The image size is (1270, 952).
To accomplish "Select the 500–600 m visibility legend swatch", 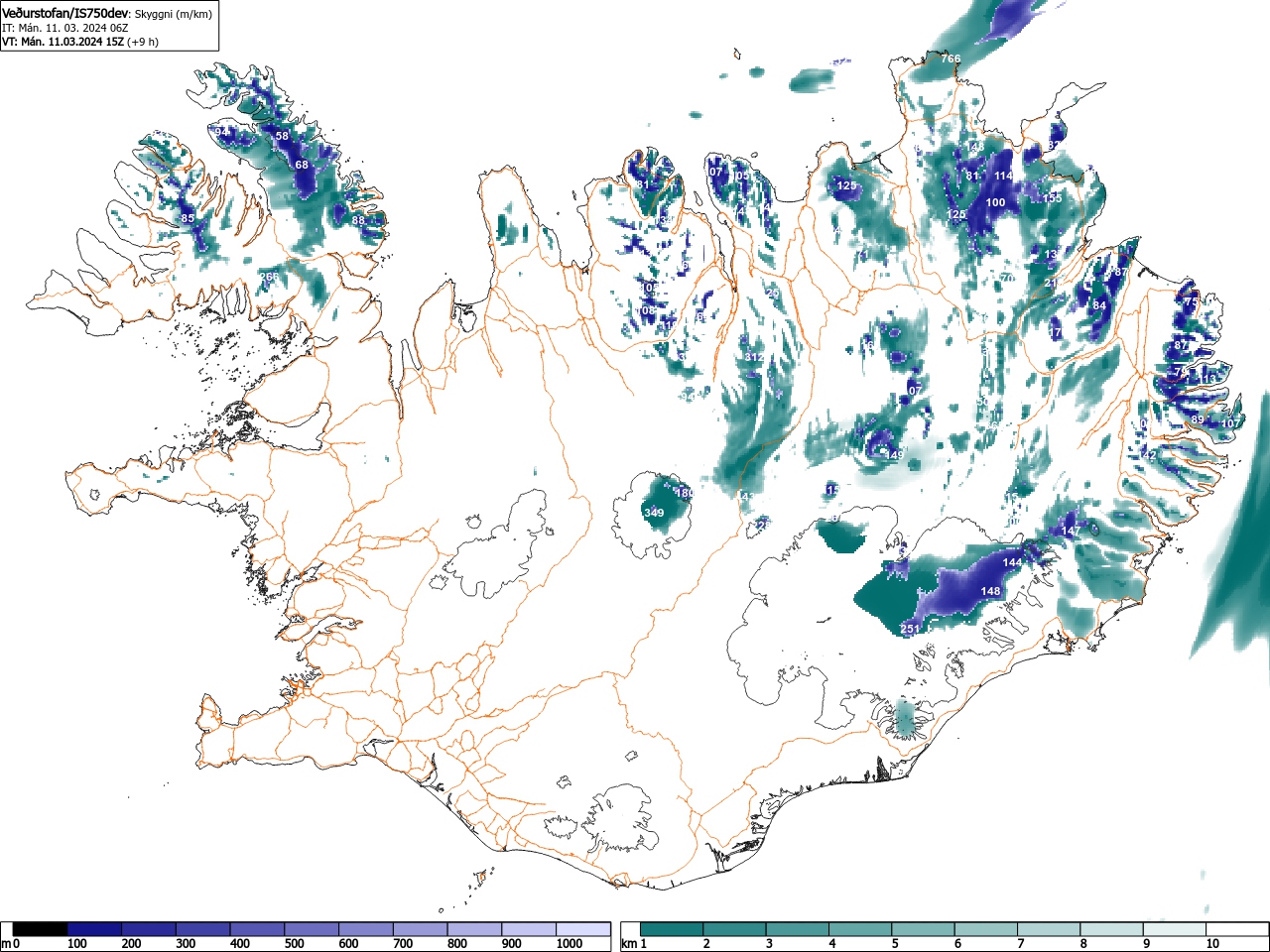I will (312, 929).
